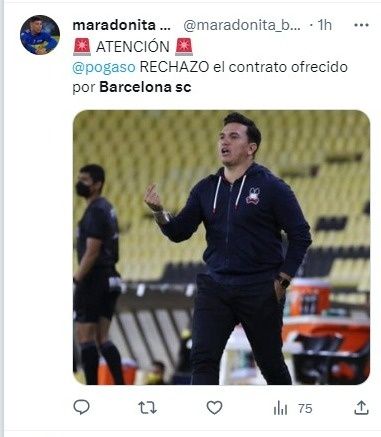Viewport: 381px width, 437px height.
Task: Open tweet via text RECHAZO el contrato ofrecido
Action: (x=244, y=67)
